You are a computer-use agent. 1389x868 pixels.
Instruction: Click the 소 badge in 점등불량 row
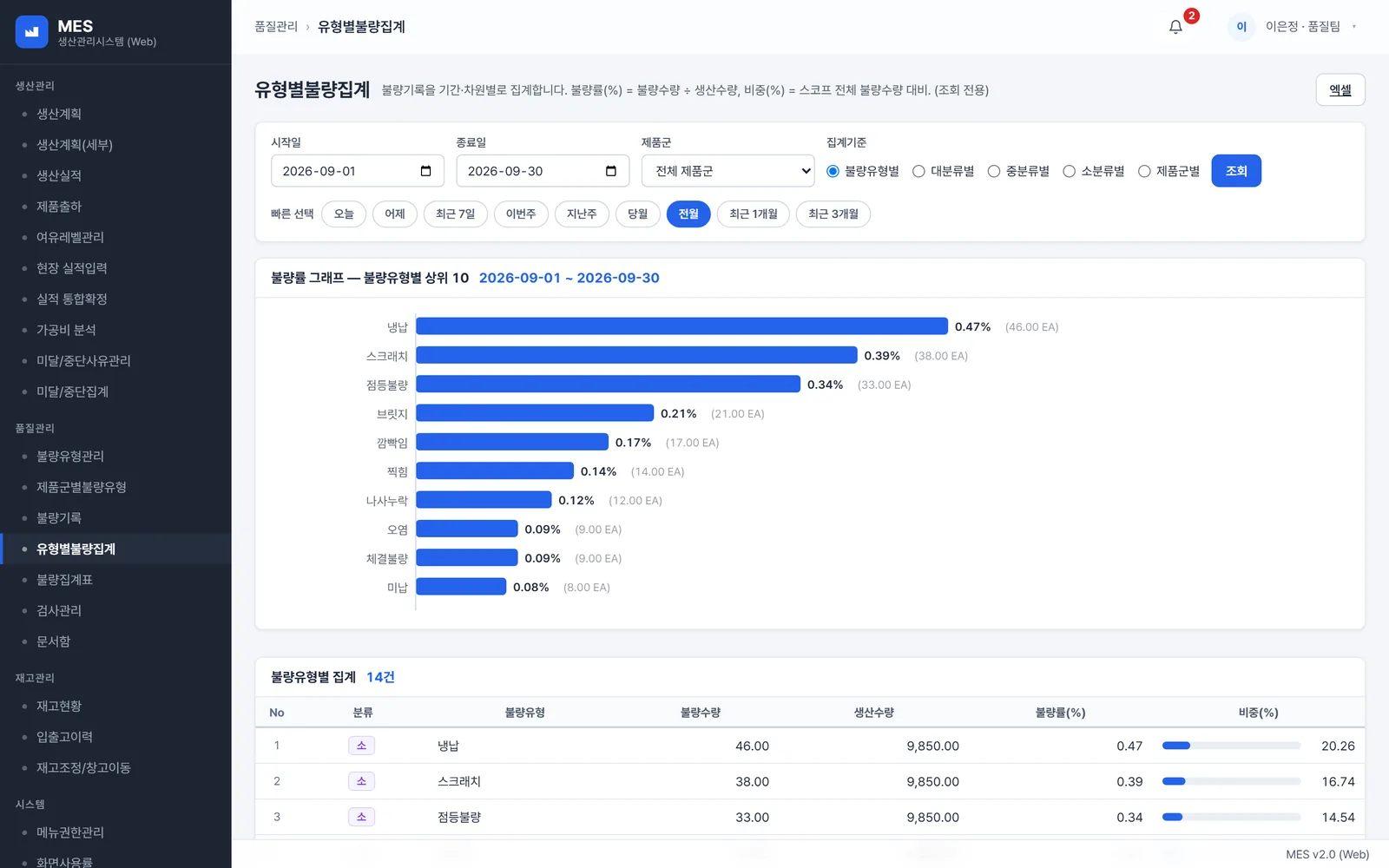click(x=361, y=817)
